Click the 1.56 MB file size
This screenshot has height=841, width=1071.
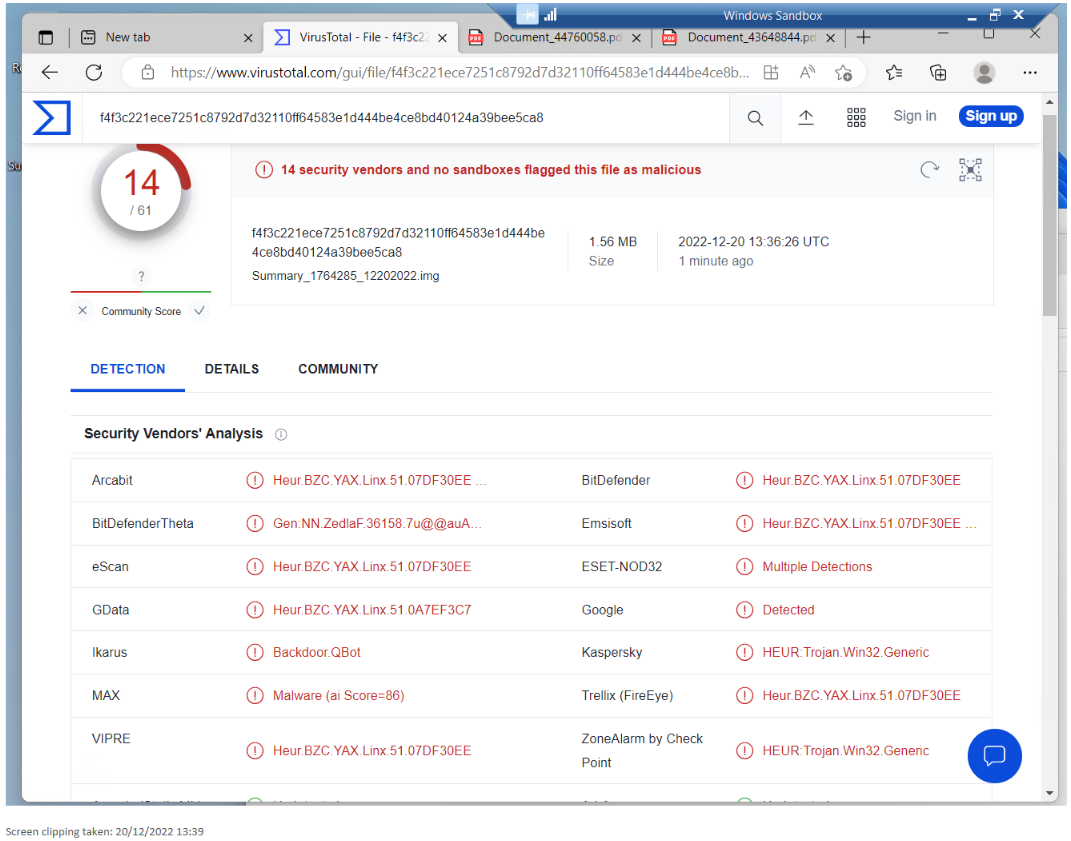[x=613, y=242]
